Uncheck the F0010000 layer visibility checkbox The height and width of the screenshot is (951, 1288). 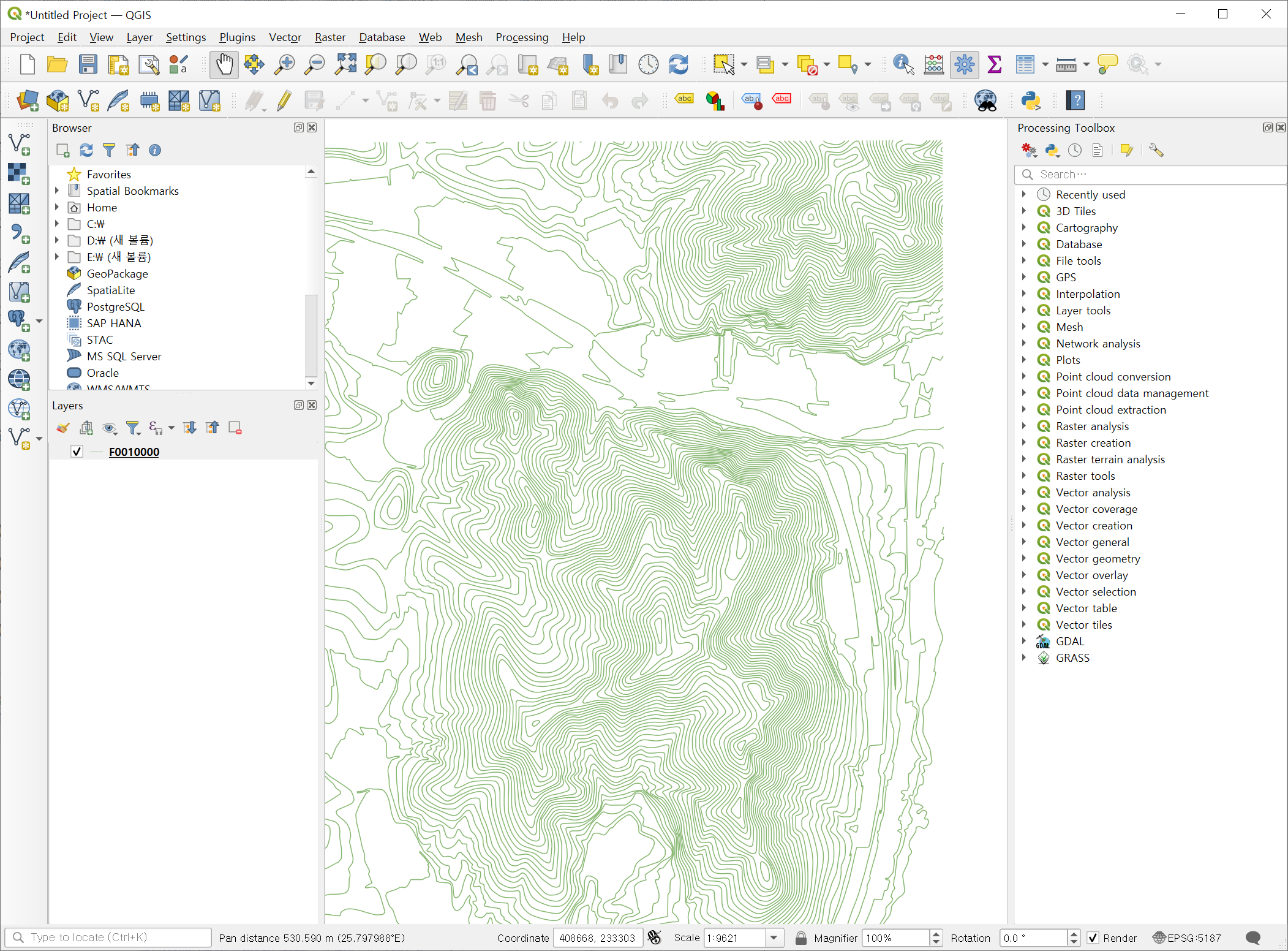pos(77,452)
